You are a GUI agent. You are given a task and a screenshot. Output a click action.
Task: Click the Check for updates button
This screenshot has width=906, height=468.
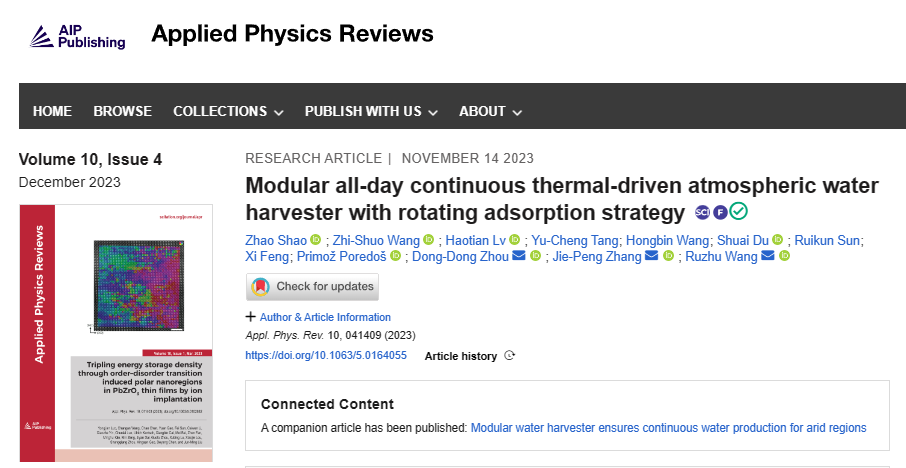point(313,287)
